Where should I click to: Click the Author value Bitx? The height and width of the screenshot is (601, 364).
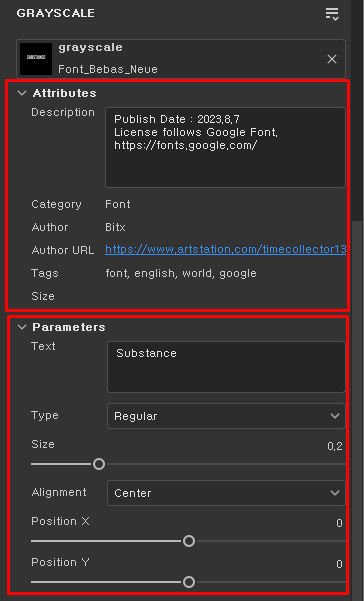tap(115, 227)
